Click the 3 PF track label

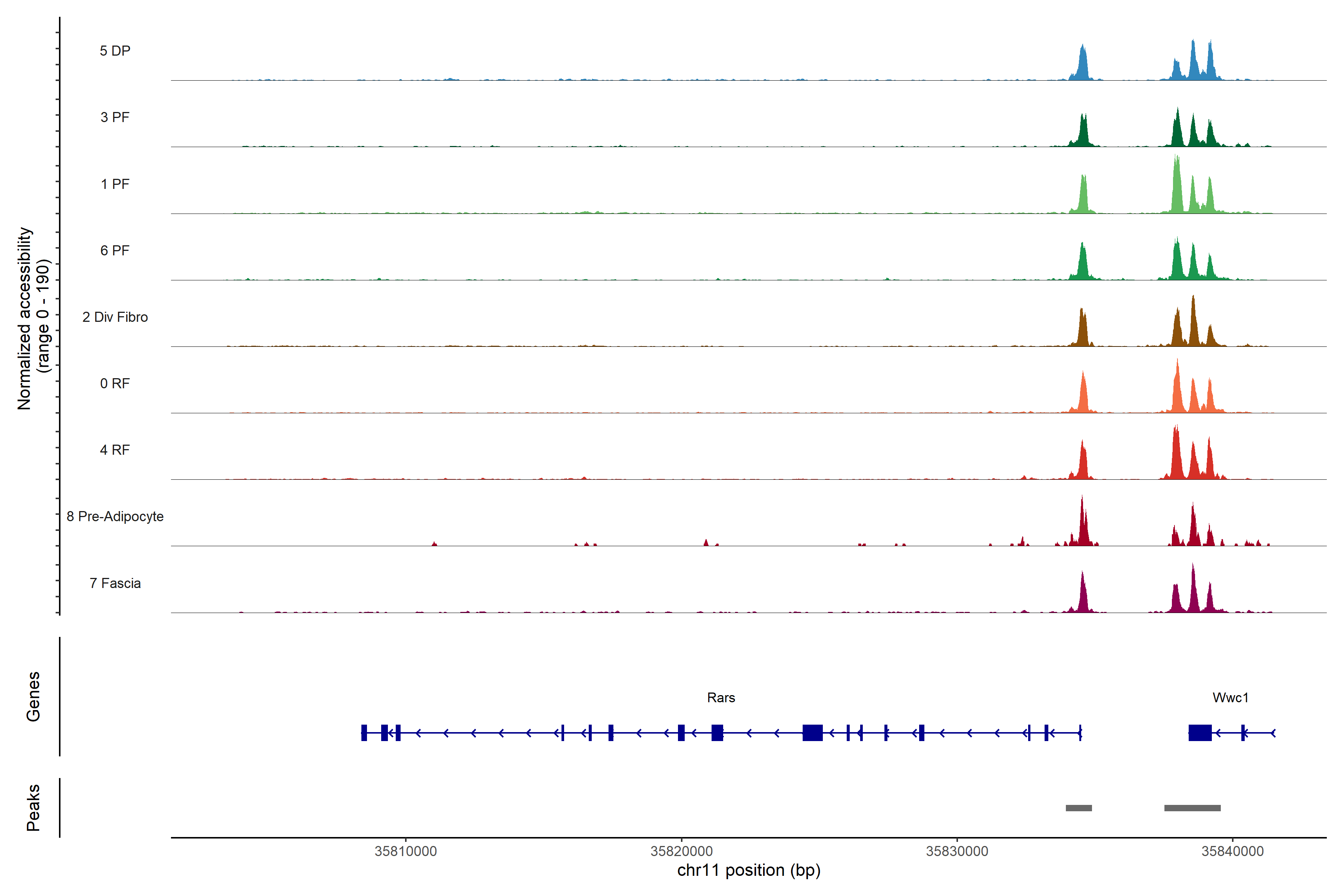(x=115, y=117)
